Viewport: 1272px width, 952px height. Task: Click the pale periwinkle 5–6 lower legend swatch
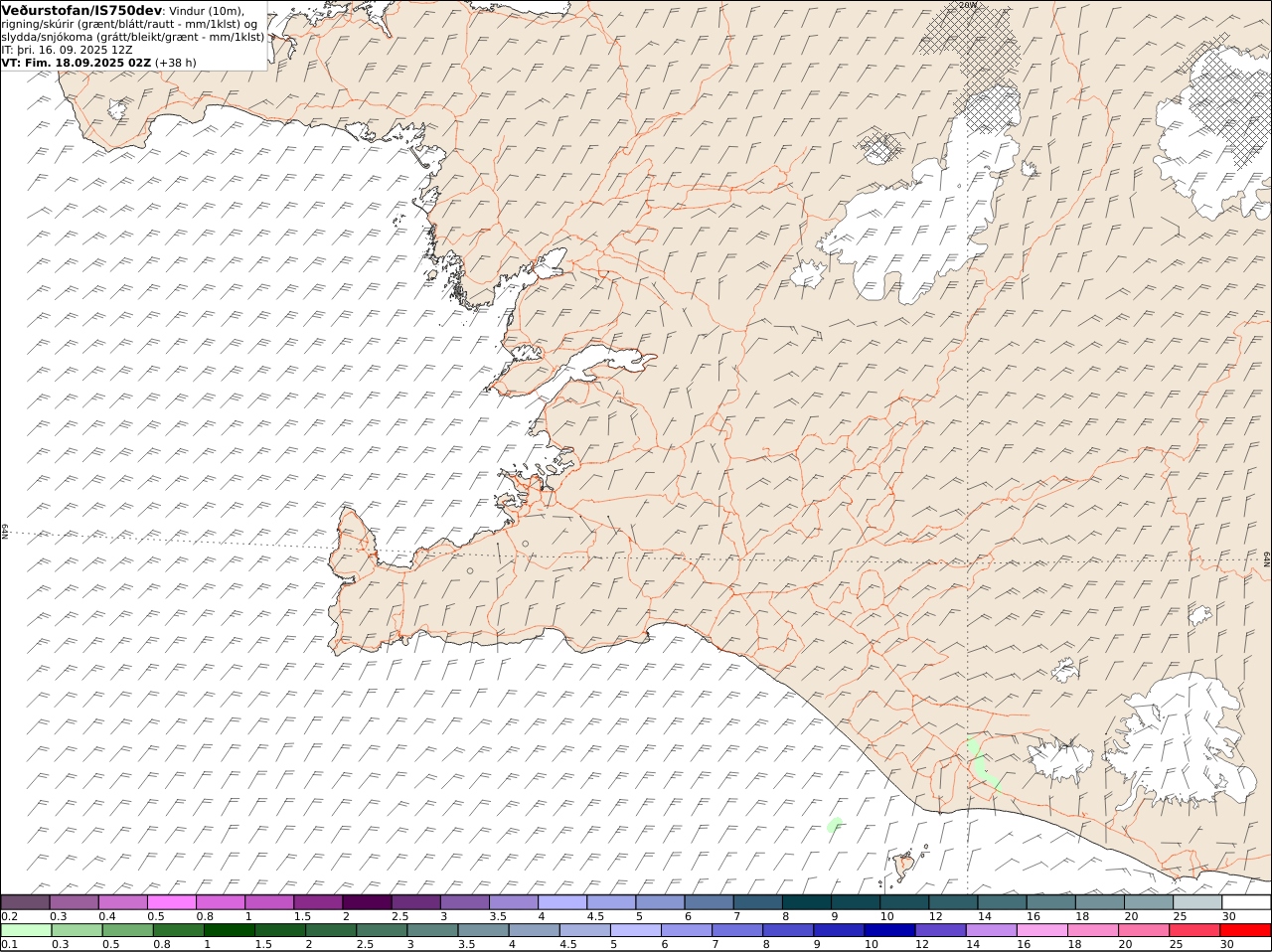[x=636, y=930]
